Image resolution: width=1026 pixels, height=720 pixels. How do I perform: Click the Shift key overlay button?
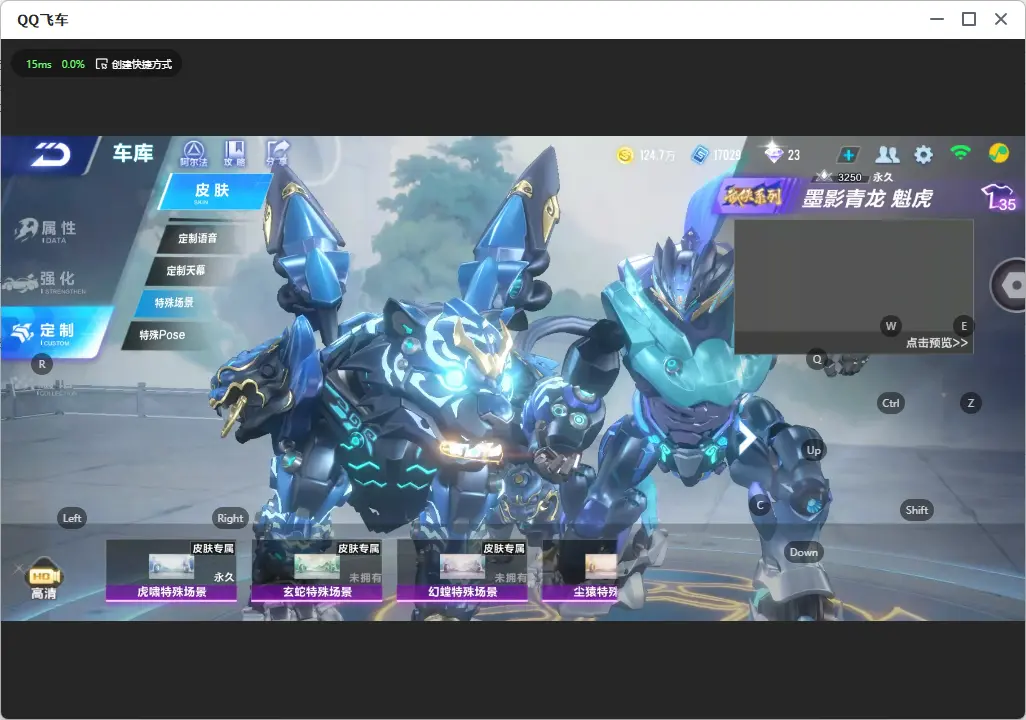click(917, 511)
